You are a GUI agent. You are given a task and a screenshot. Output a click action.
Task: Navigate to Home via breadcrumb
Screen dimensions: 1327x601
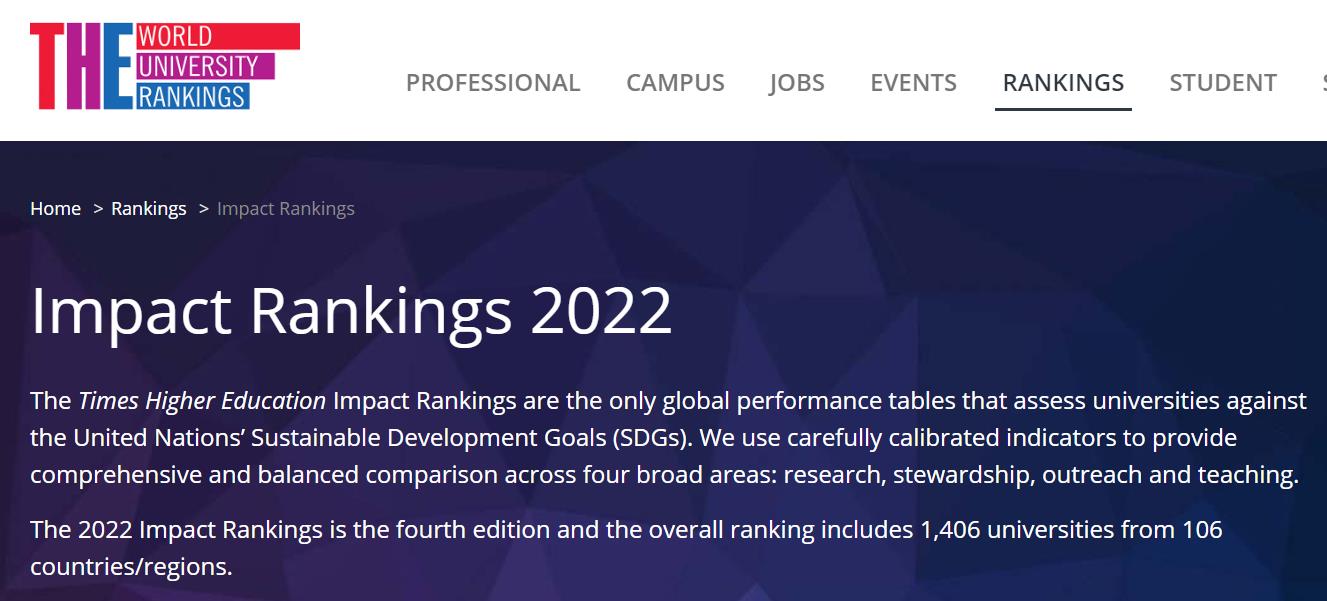click(55, 208)
